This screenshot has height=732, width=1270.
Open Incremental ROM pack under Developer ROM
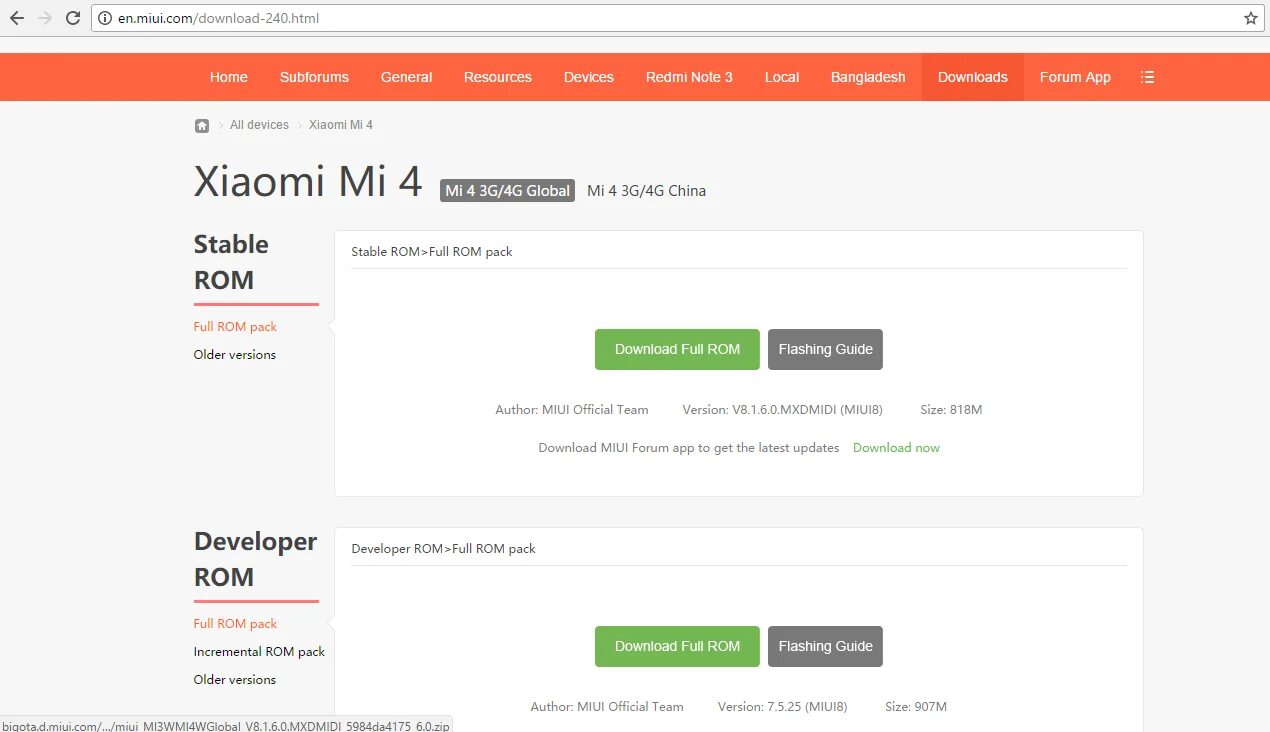[x=259, y=652]
